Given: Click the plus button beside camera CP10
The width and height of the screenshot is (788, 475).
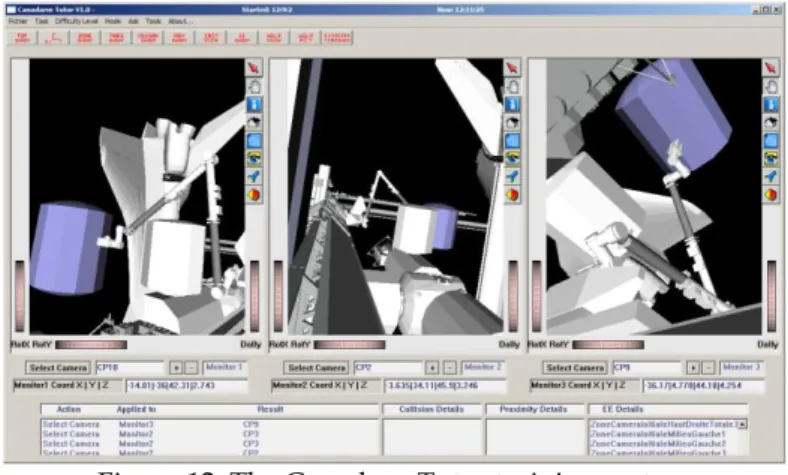Looking at the screenshot, I should (x=175, y=368).
